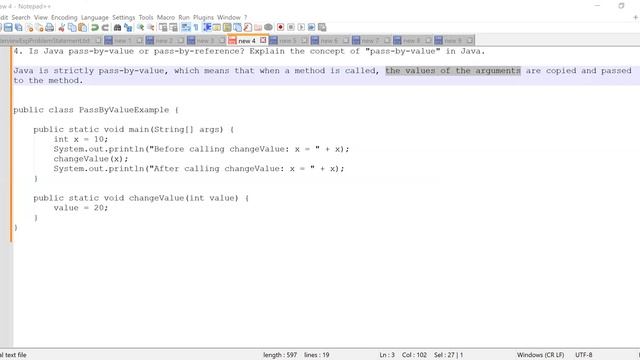
Task: Click the Sel : 27 | 1 status entry
Action: point(448,355)
